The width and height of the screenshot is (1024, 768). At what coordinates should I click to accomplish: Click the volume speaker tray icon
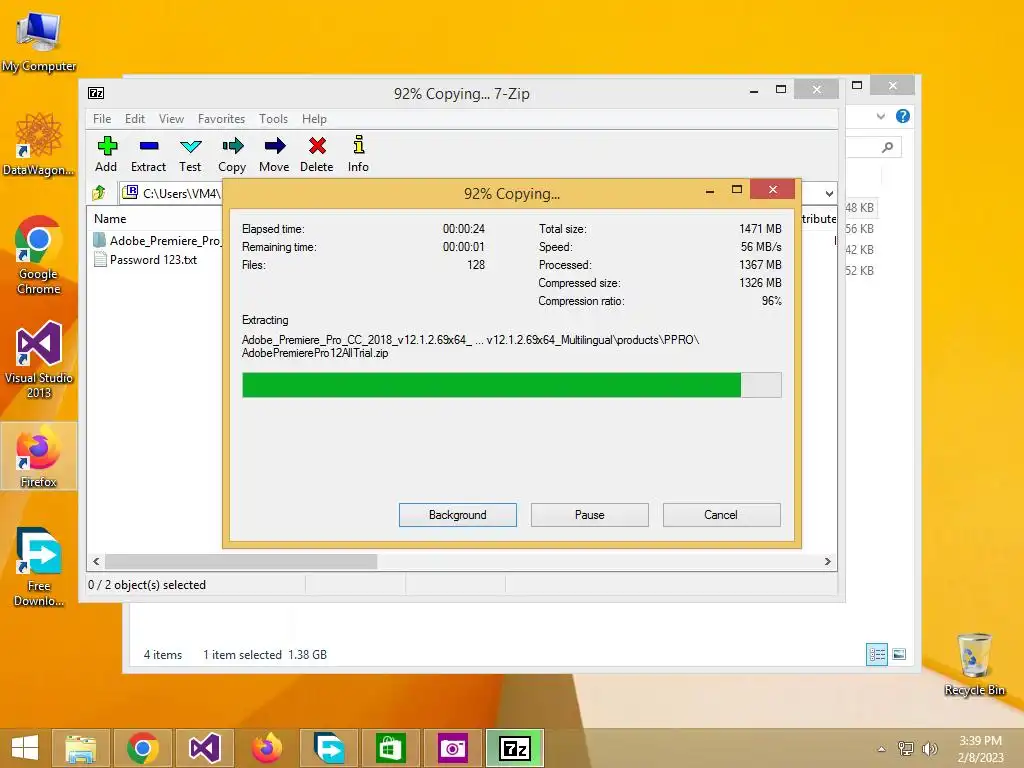click(x=929, y=749)
